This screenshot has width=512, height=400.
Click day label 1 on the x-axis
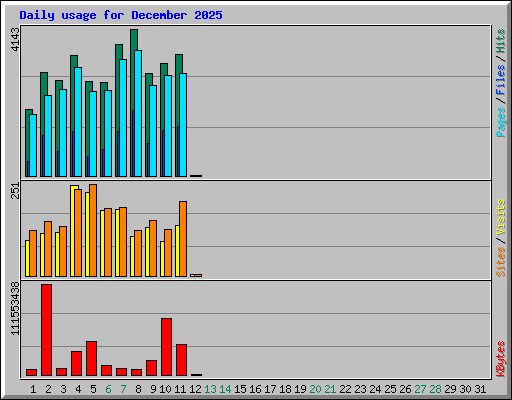[33, 389]
